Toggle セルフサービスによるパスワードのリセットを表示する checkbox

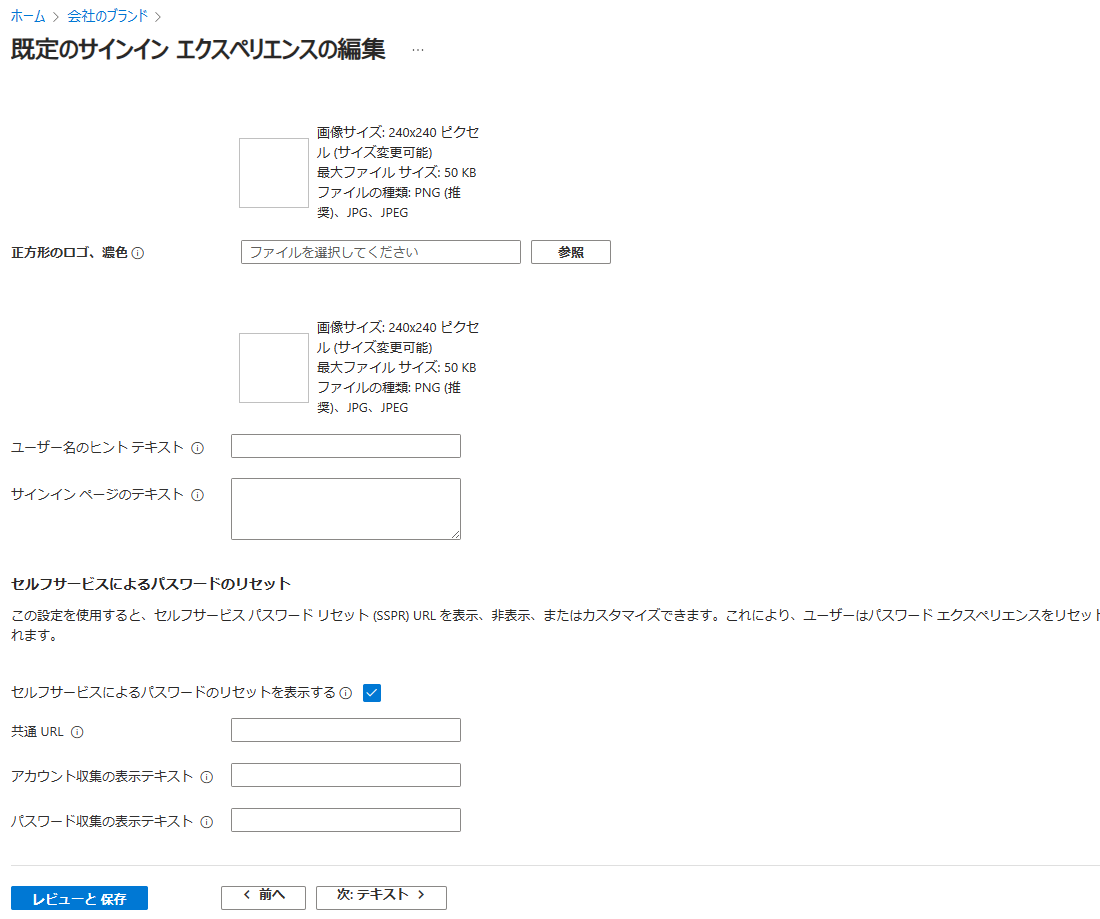pos(372,693)
